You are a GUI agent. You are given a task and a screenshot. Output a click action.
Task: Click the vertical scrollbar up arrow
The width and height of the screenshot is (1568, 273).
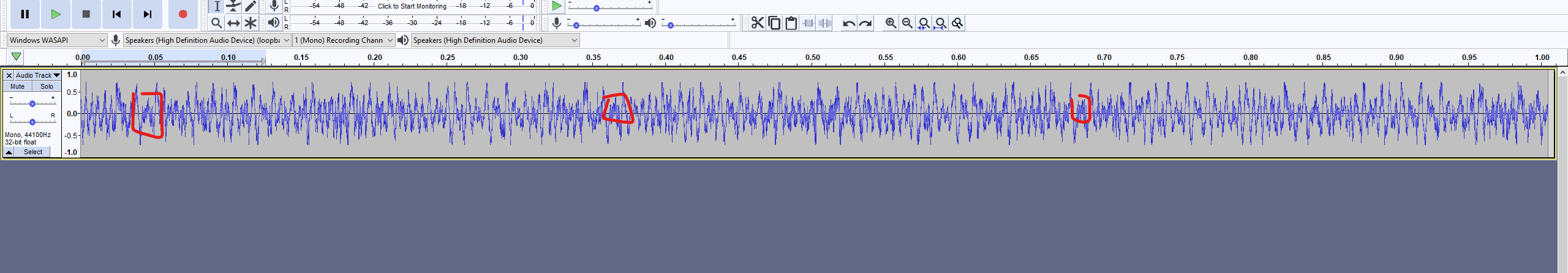tap(1562, 73)
